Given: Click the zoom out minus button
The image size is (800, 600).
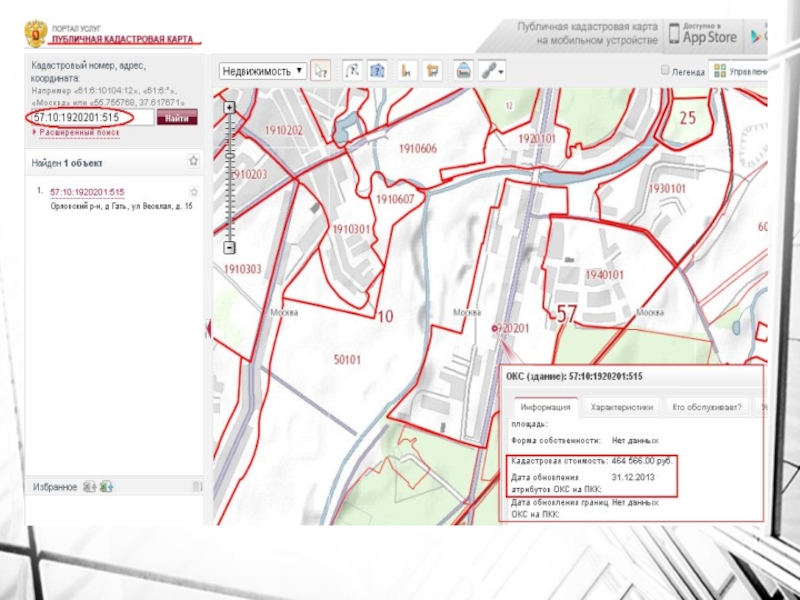Looking at the screenshot, I should pyautogui.click(x=230, y=247).
